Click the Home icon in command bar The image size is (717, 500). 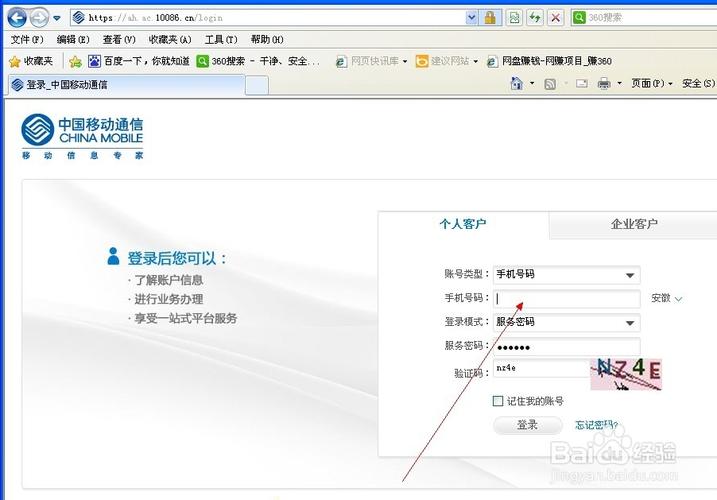coord(517,83)
